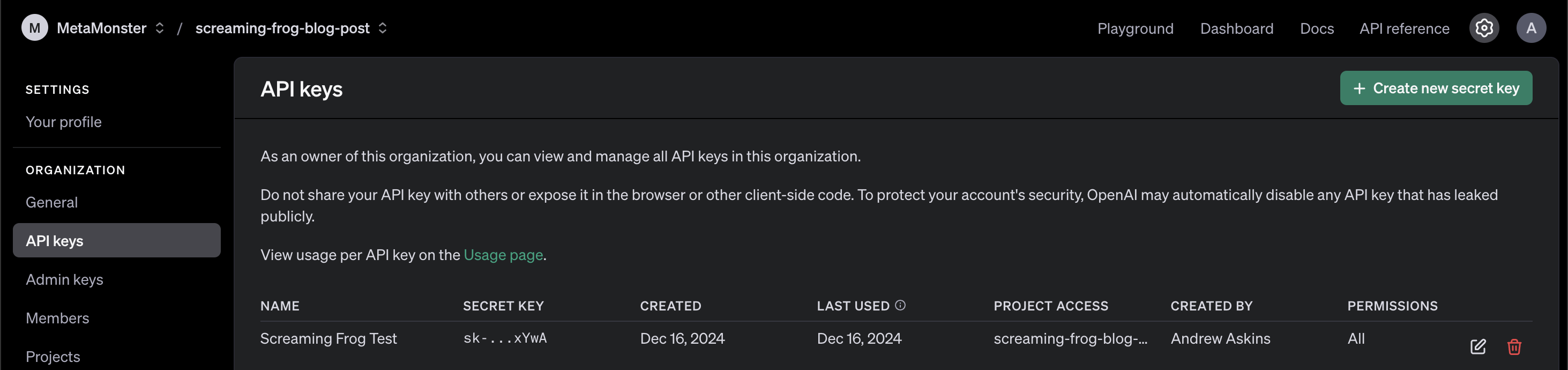Navigate to Admin keys
The width and height of the screenshot is (1568, 370).
pos(64,279)
